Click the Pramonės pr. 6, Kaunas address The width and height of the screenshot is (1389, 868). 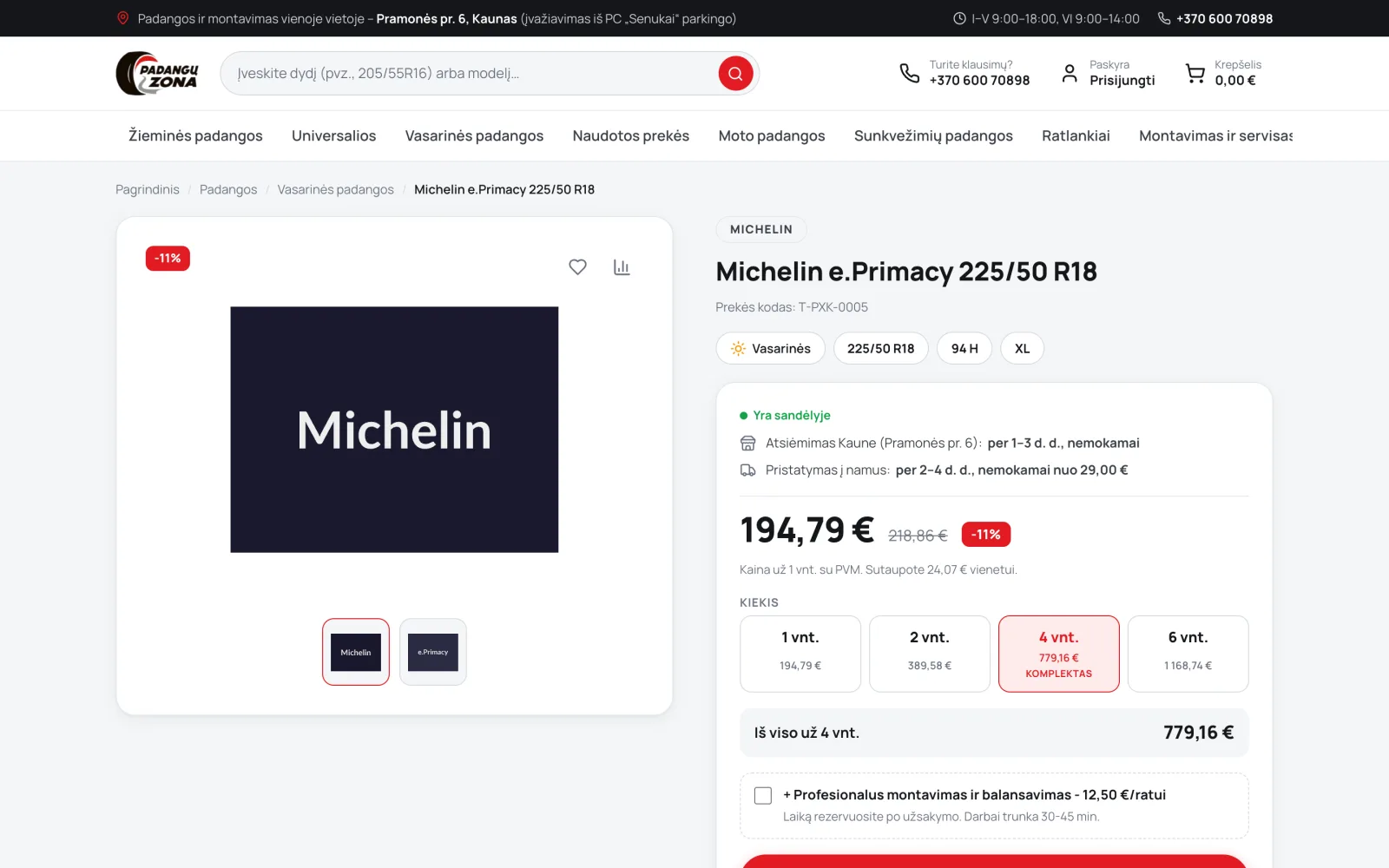click(x=446, y=18)
